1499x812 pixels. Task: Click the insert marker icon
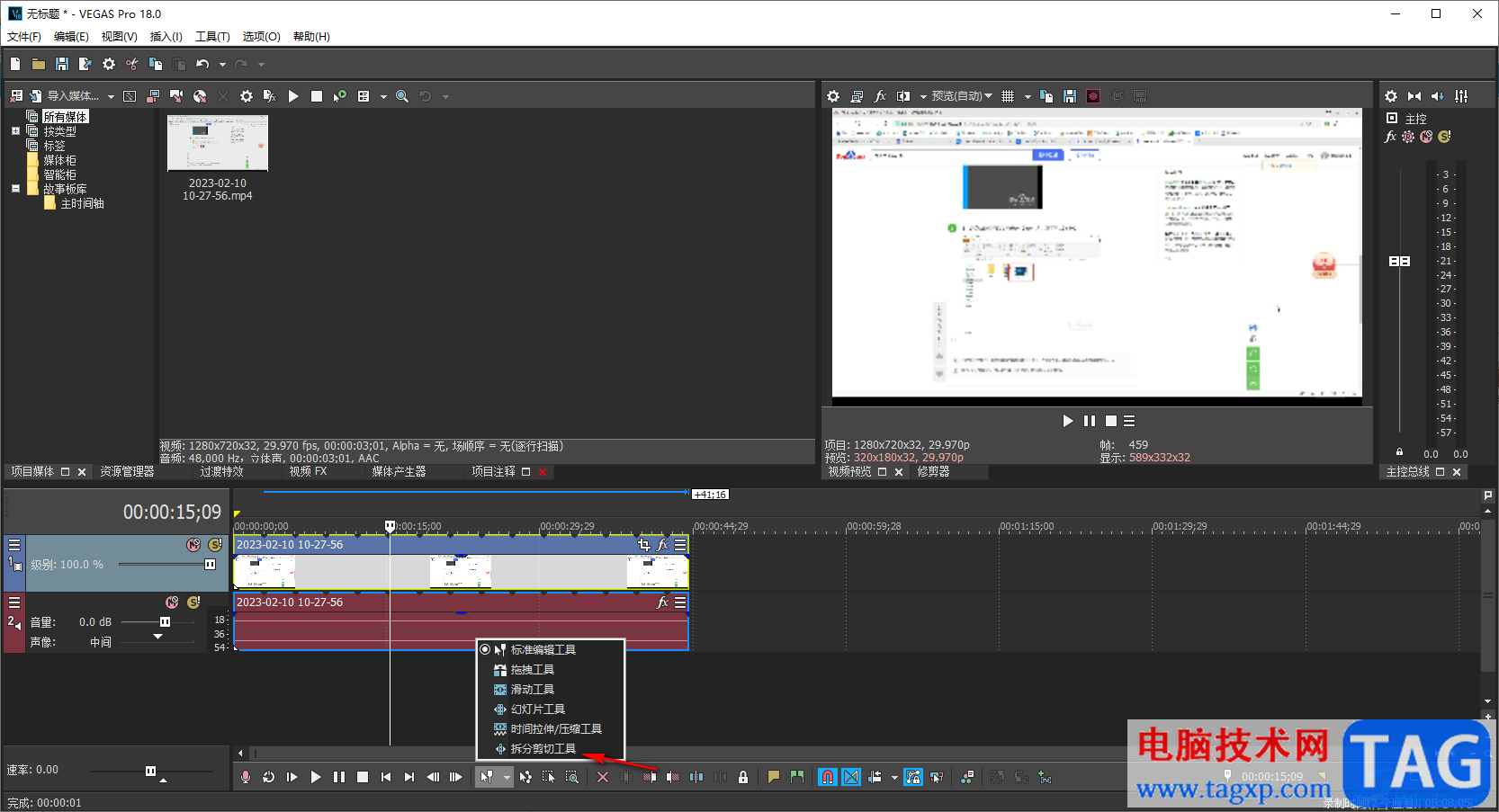click(773, 777)
